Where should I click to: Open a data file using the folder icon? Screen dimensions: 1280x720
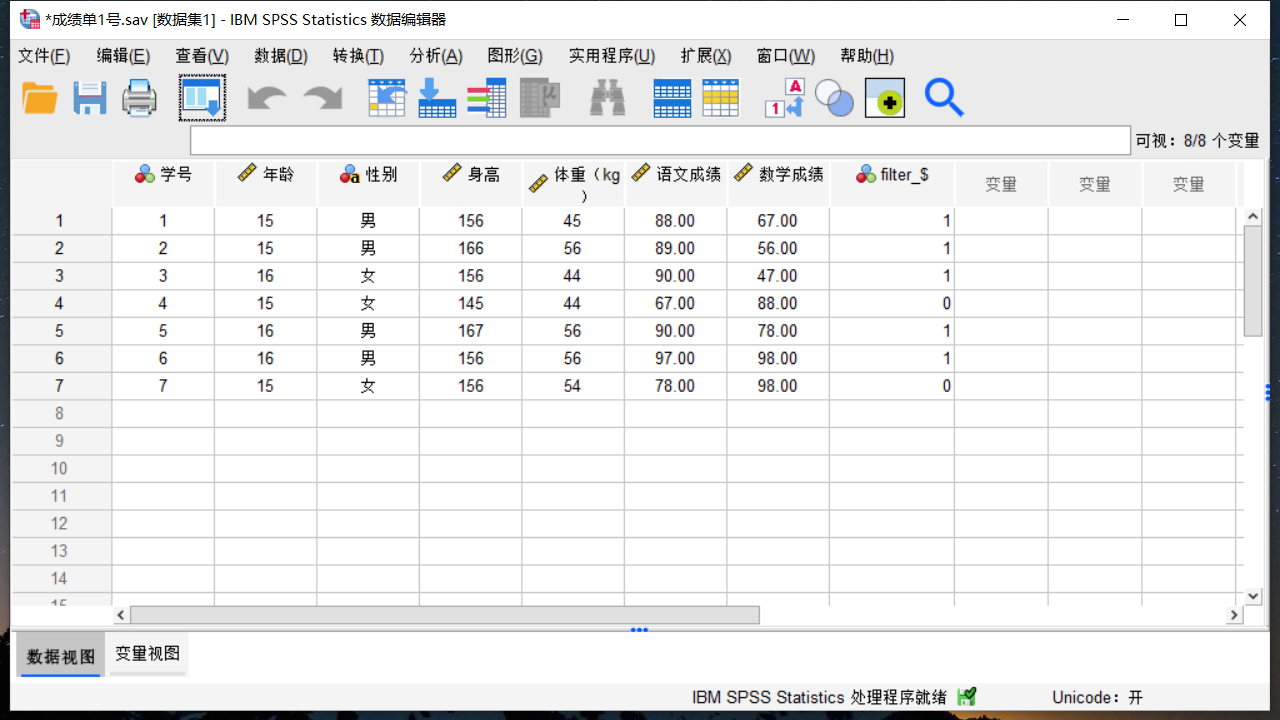click(x=39, y=97)
